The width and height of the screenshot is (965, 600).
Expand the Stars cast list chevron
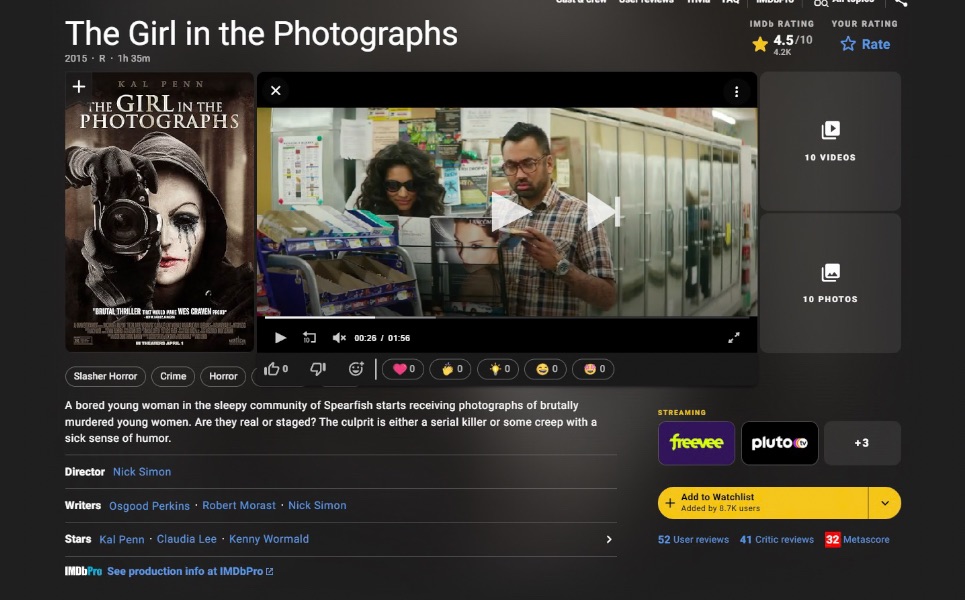pos(609,539)
